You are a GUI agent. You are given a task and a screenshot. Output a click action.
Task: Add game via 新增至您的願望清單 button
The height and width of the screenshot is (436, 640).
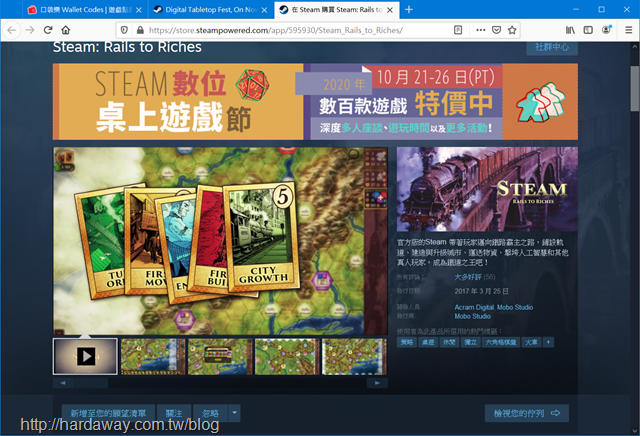point(108,414)
